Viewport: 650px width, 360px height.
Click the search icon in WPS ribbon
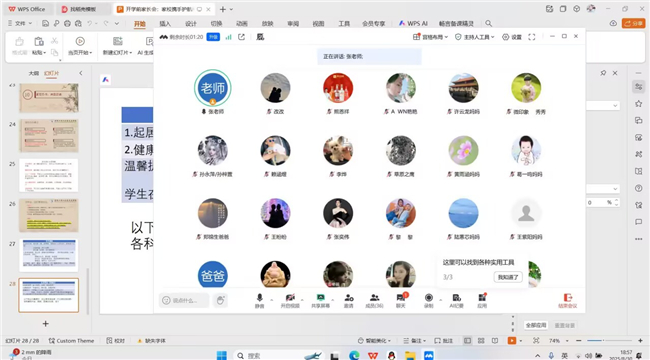489,23
